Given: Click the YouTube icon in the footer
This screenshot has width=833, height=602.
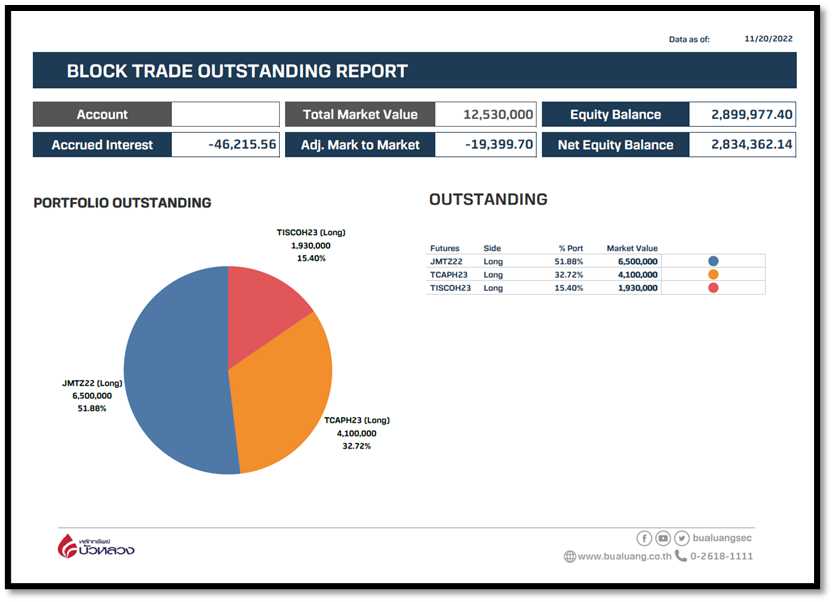Looking at the screenshot, I should pos(663,538).
